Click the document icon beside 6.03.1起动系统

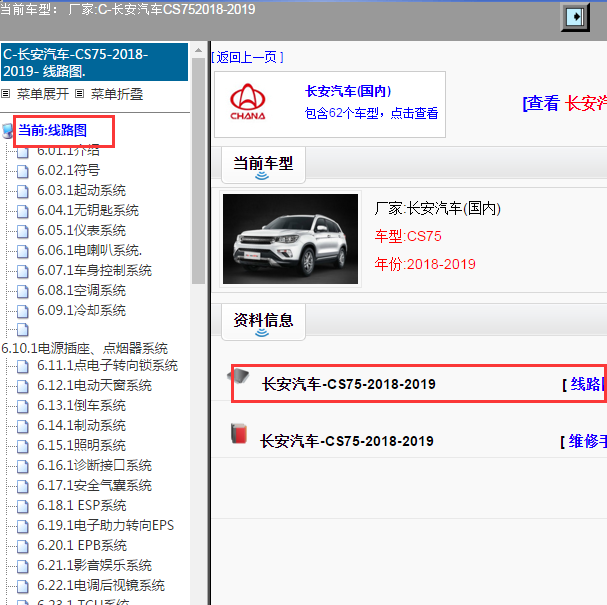point(22,191)
